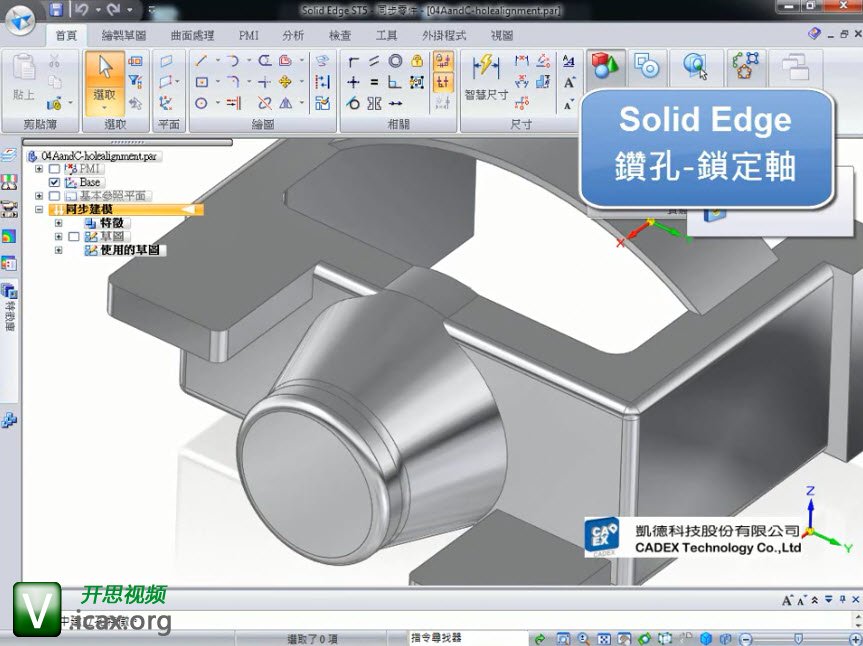Uncheck the Base coordinate system checkbox

point(54,182)
